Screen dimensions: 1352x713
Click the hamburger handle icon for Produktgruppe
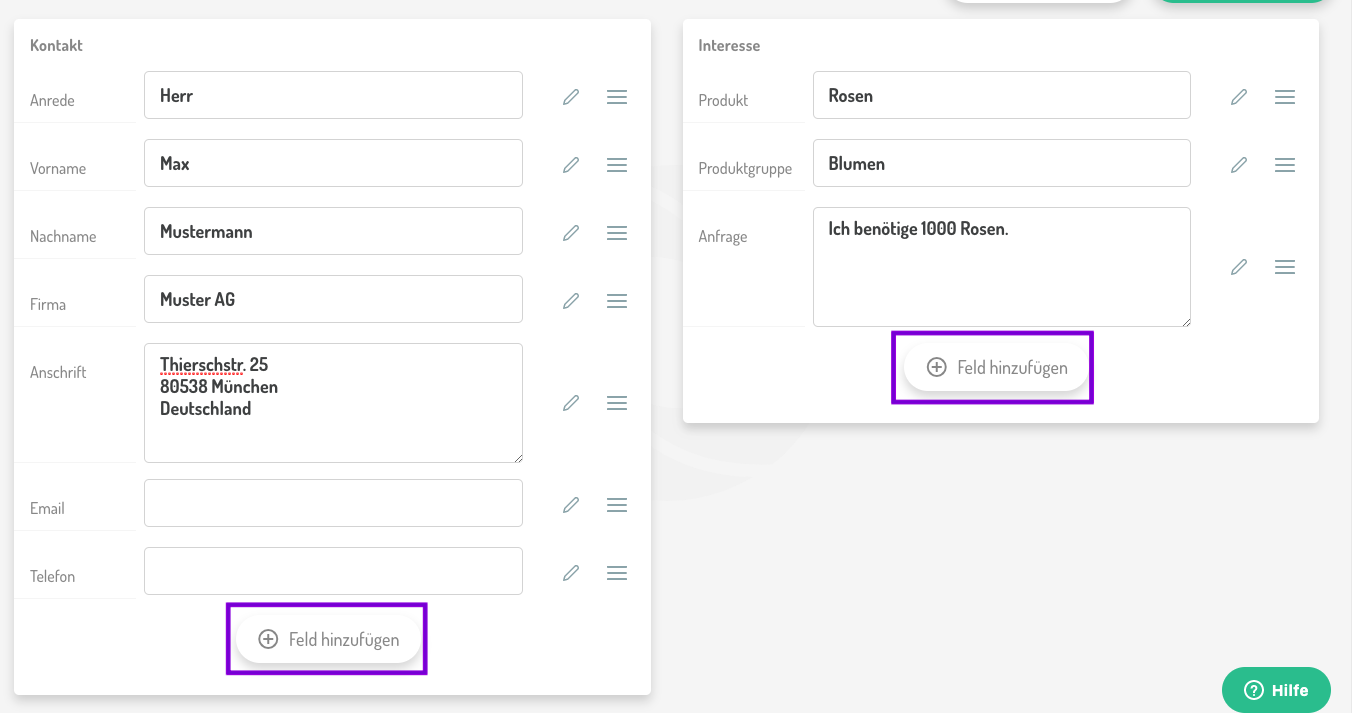1285,165
